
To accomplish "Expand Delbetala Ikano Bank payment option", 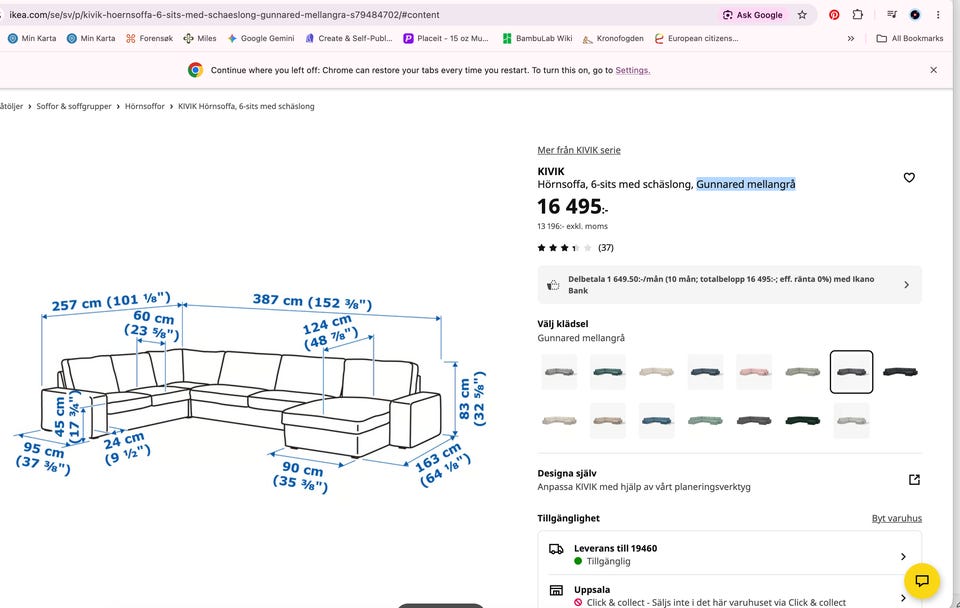I will click(x=729, y=285).
